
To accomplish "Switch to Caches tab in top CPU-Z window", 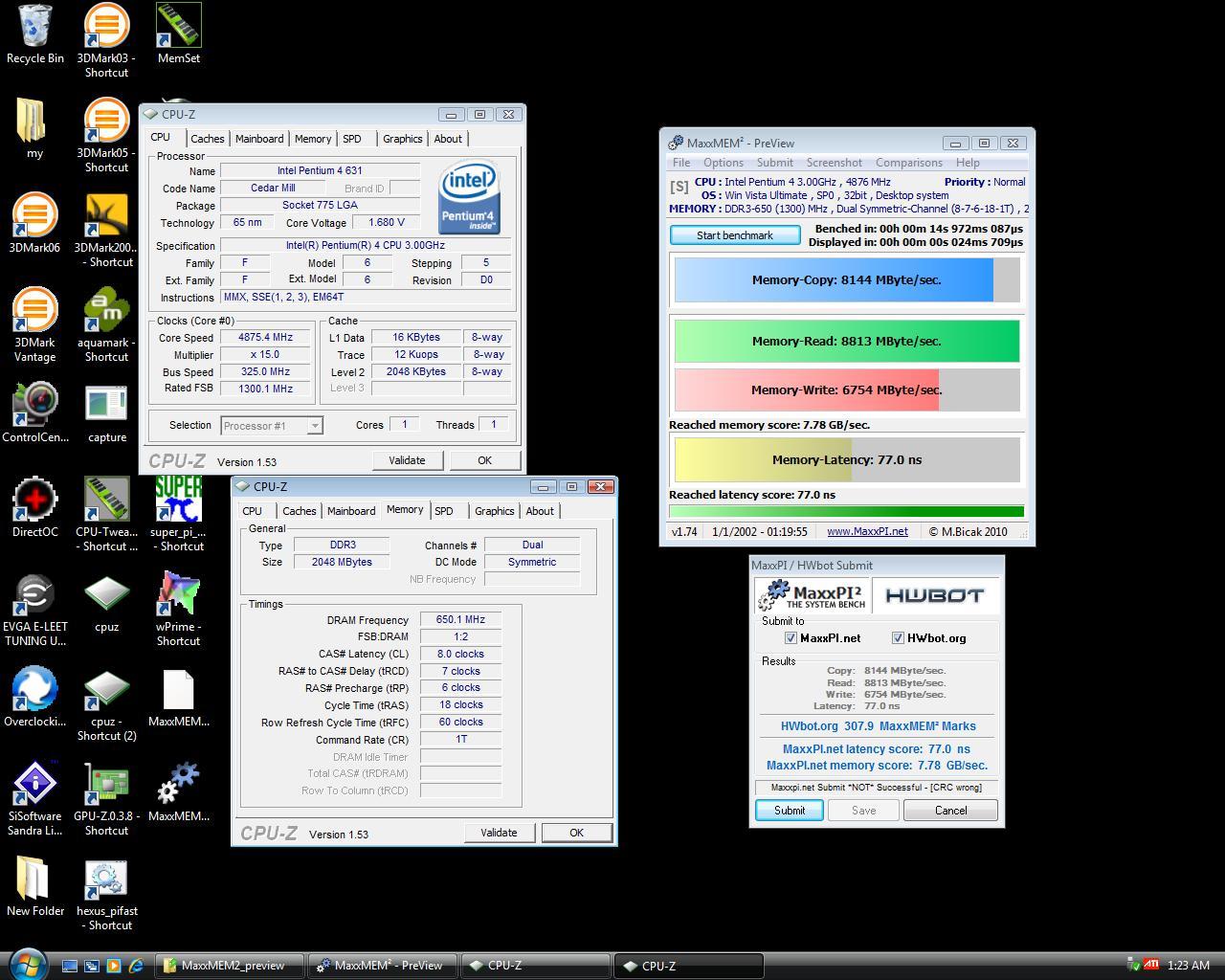I will [x=207, y=139].
